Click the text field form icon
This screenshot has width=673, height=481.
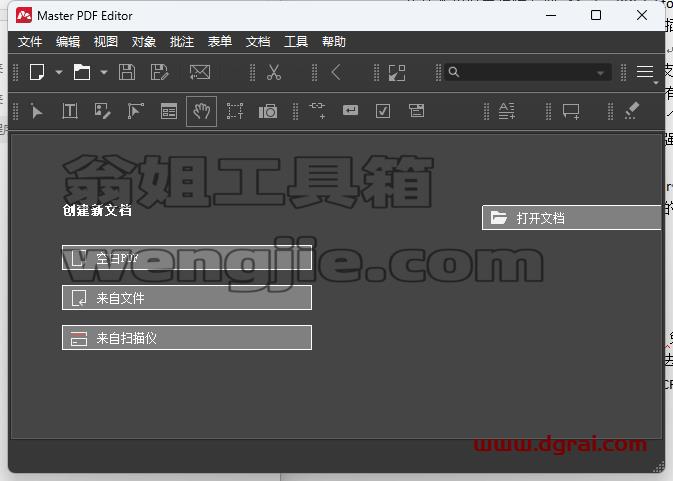[x=350, y=111]
